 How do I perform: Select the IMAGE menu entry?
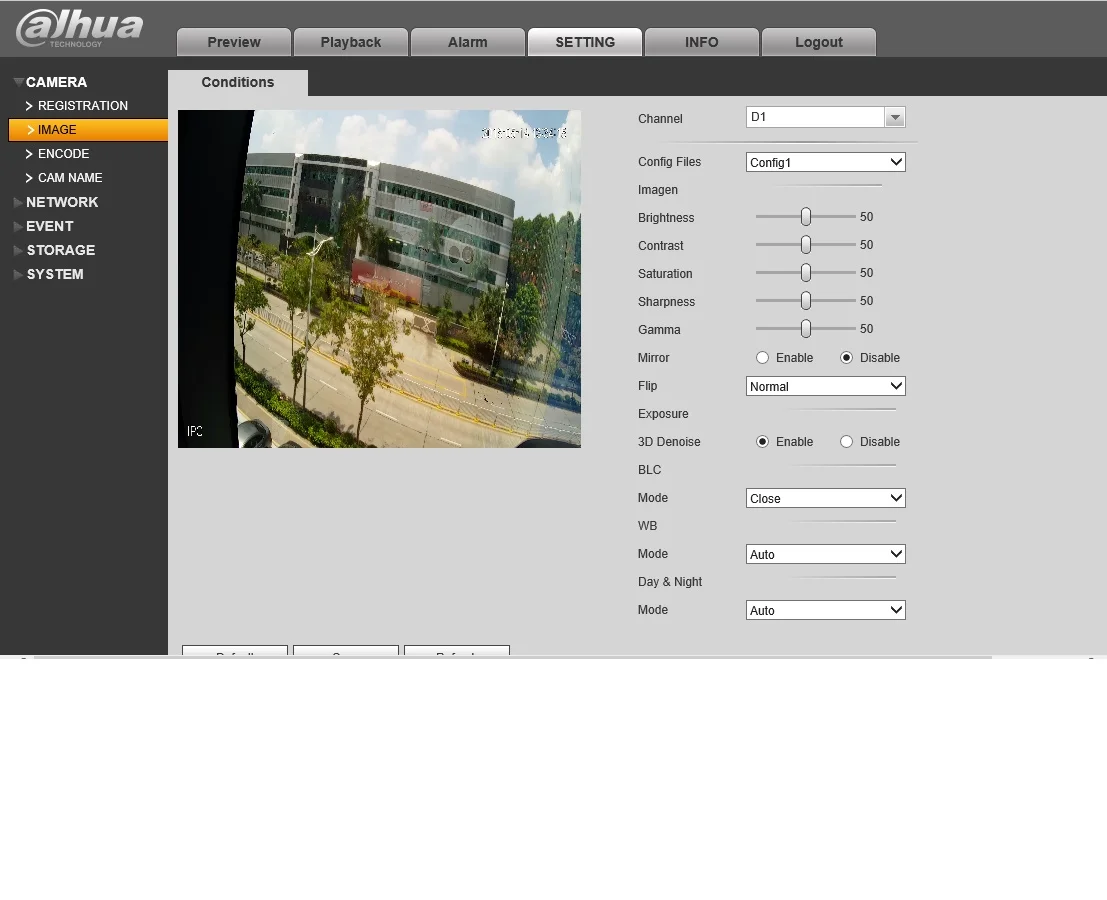point(88,130)
